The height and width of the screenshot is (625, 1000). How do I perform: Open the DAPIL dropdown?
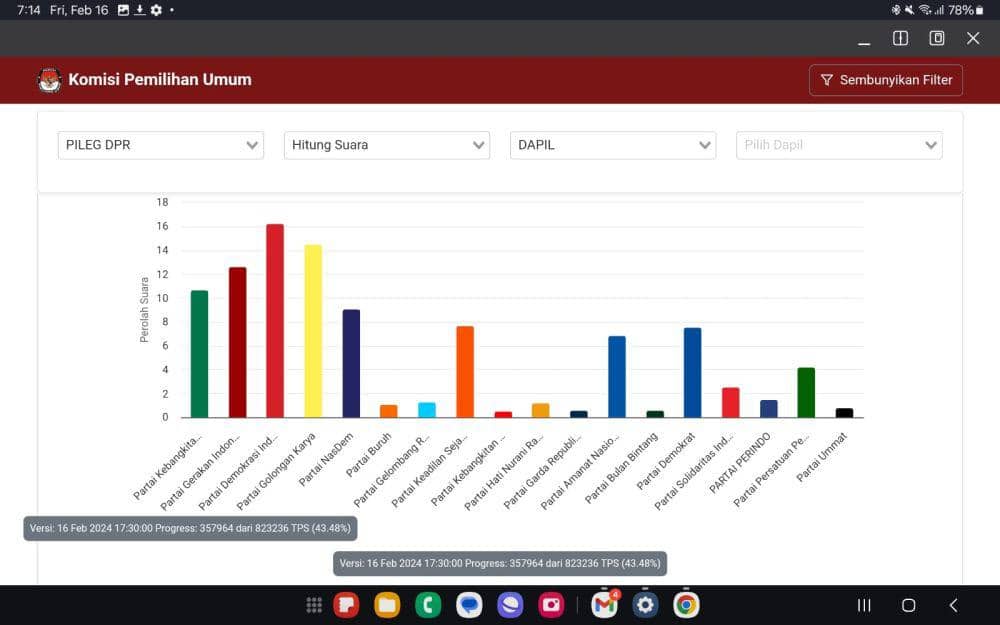click(613, 145)
